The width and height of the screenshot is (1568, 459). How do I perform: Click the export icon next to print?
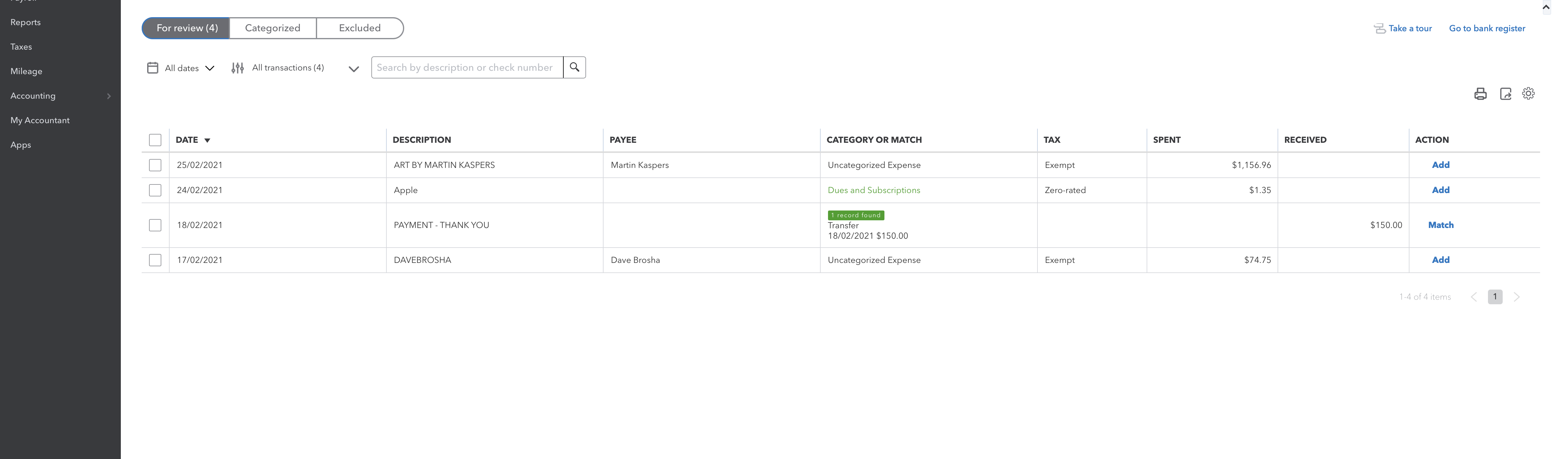(1505, 94)
